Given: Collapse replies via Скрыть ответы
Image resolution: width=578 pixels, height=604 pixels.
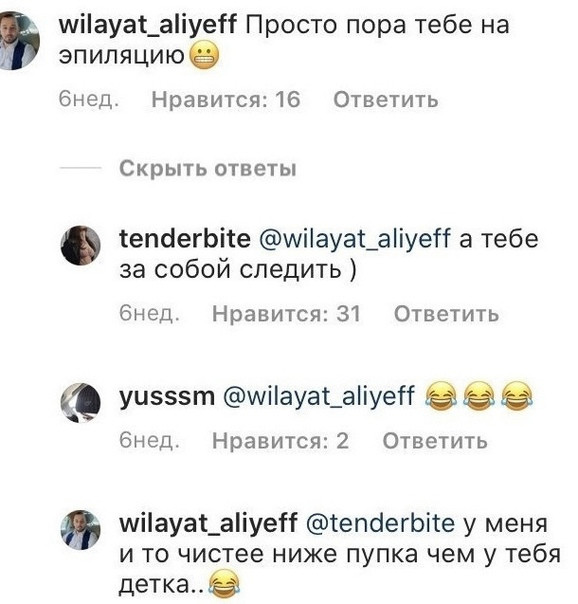Looking at the screenshot, I should [x=208, y=169].
